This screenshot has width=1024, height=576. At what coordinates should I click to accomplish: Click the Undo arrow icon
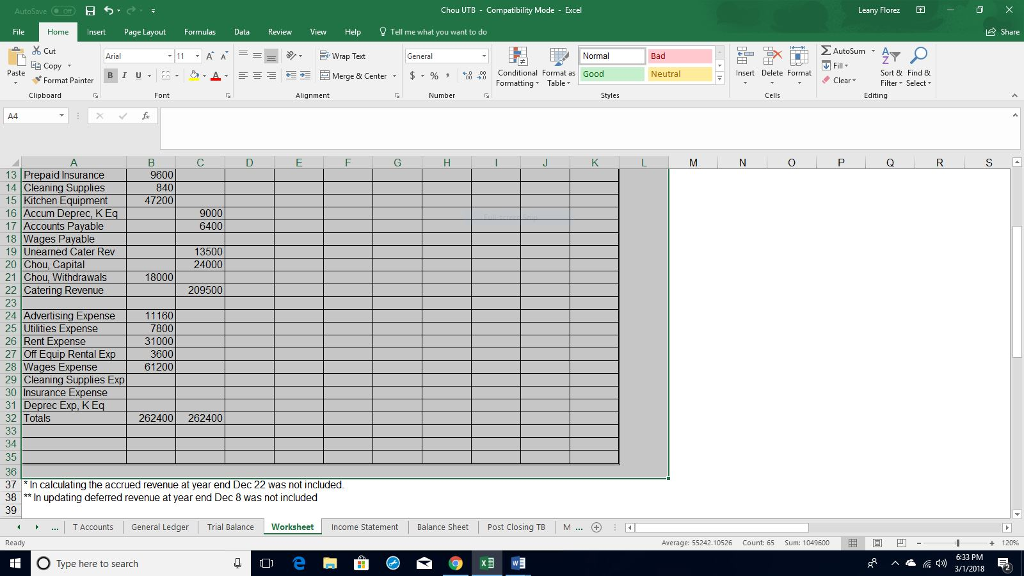click(x=108, y=10)
